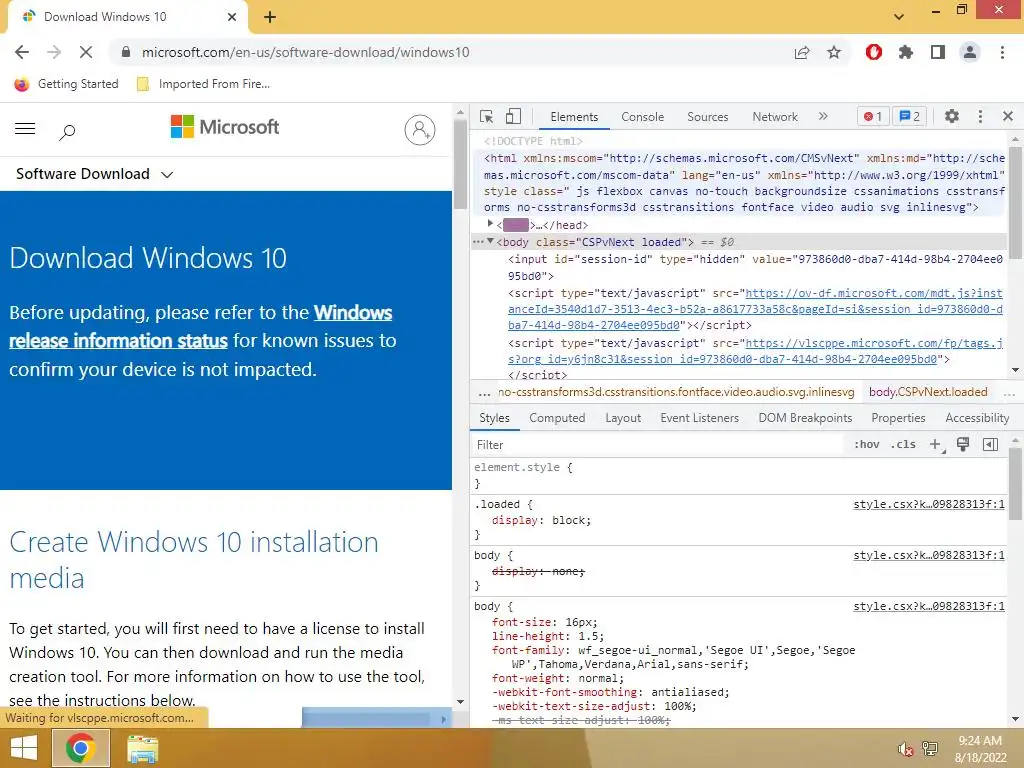1024x768 pixels.
Task: Open the Getting Started bookmark
Action: coord(67,84)
